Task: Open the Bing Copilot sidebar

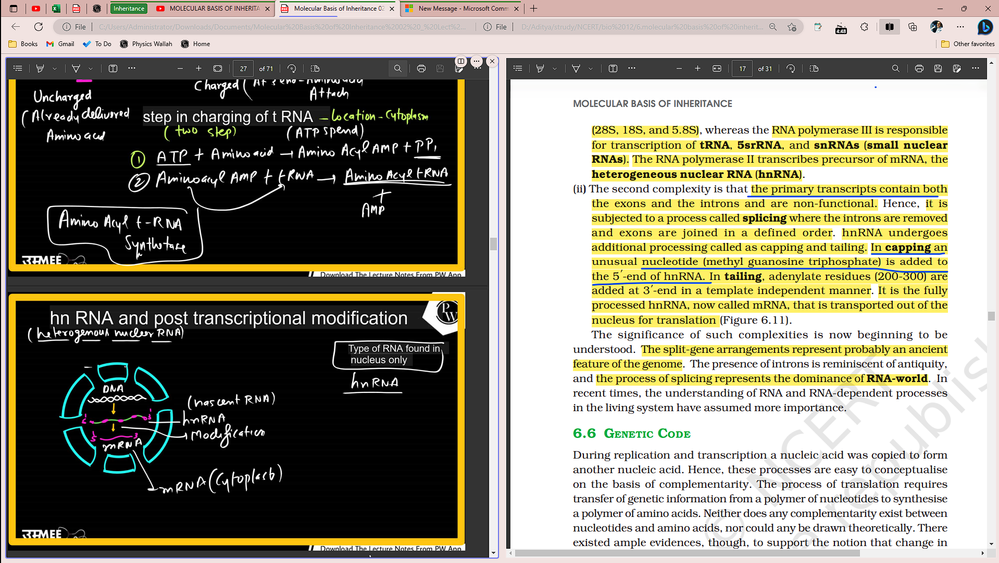Action: (984, 27)
